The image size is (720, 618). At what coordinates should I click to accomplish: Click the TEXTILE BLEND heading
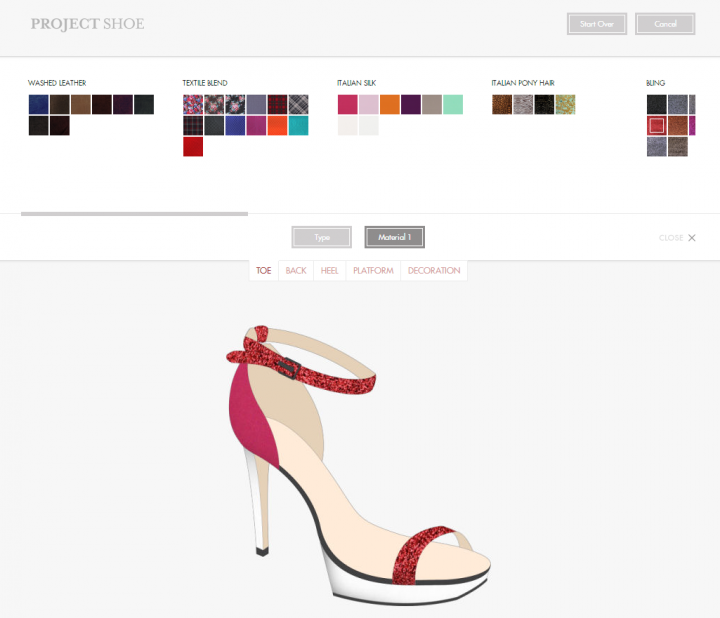205,83
